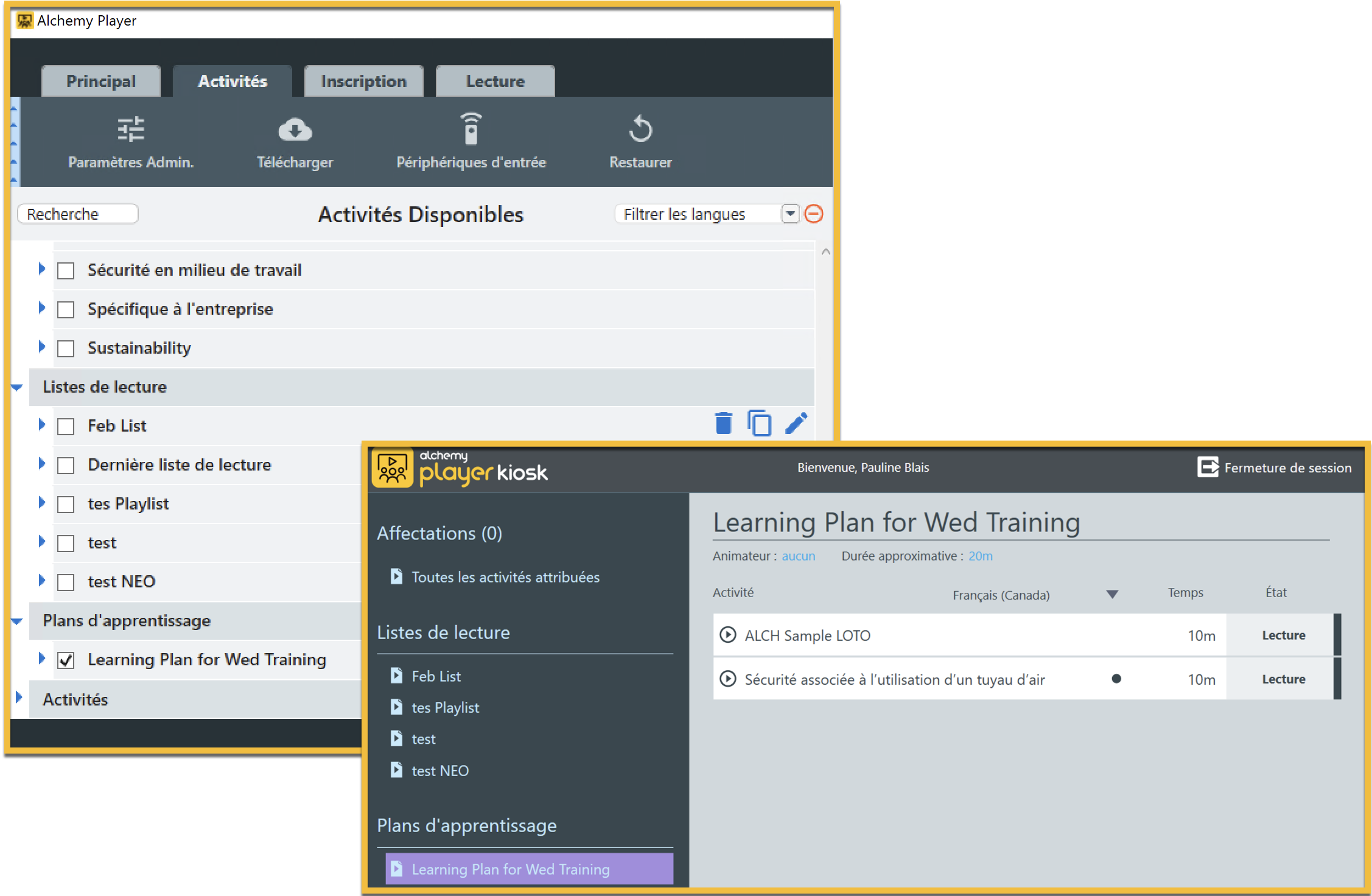
Task: Play ALCH Sample LOTO via circle icon
Action: (x=727, y=635)
